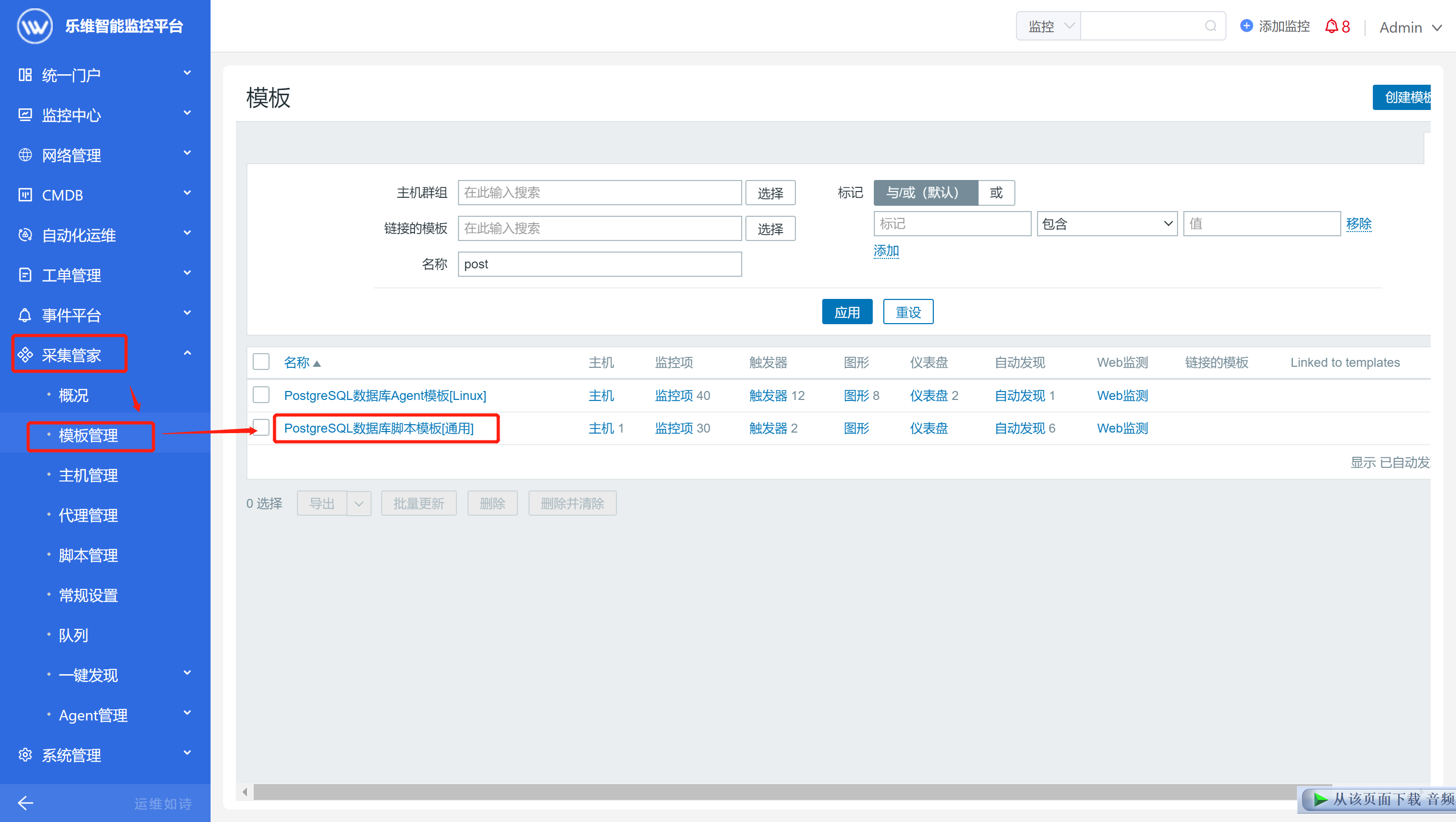Image resolution: width=1456 pixels, height=822 pixels.
Task: Focus the 值 tag value input
Action: [1262, 224]
